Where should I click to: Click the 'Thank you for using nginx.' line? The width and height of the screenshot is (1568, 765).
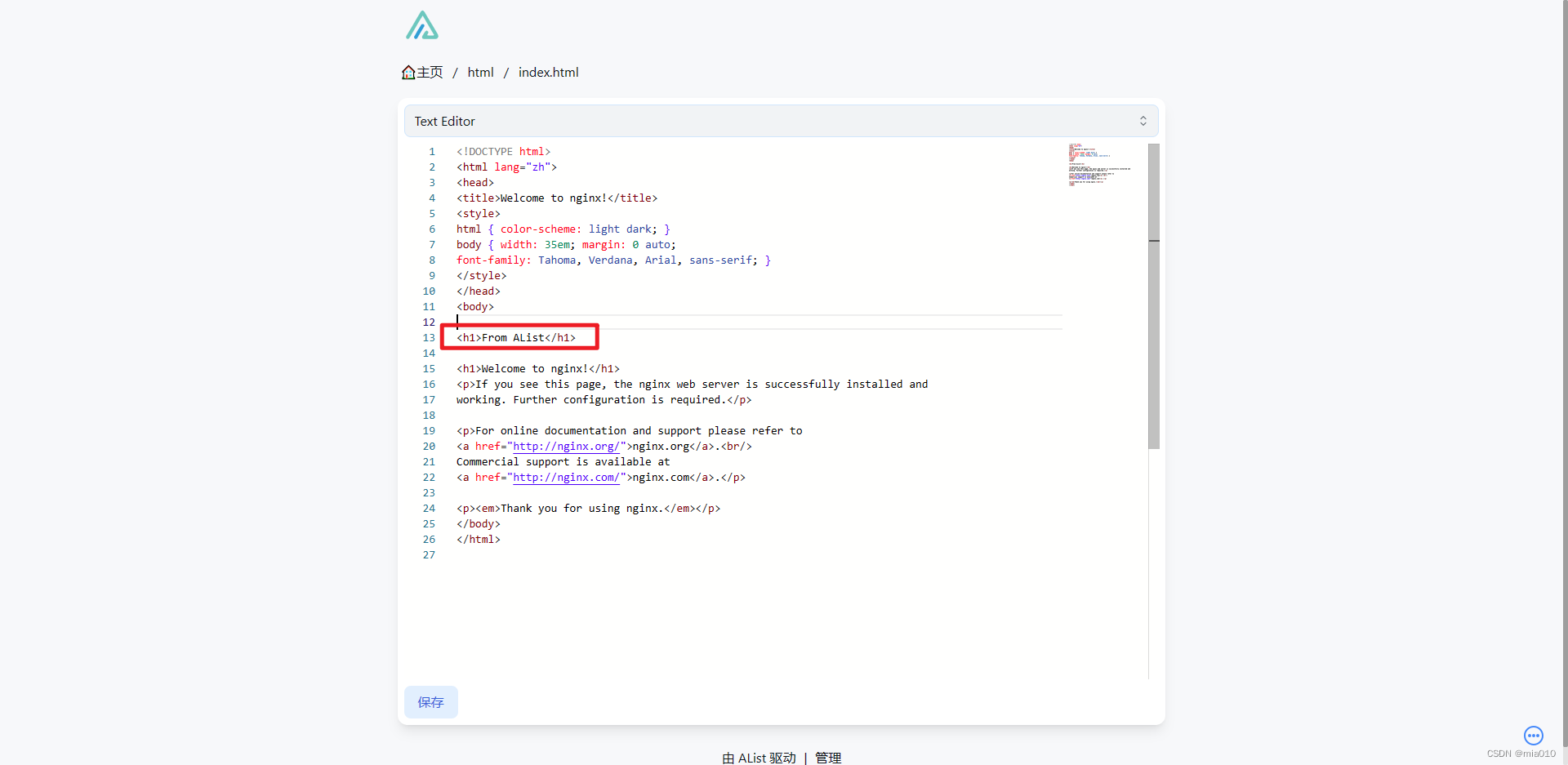588,509
